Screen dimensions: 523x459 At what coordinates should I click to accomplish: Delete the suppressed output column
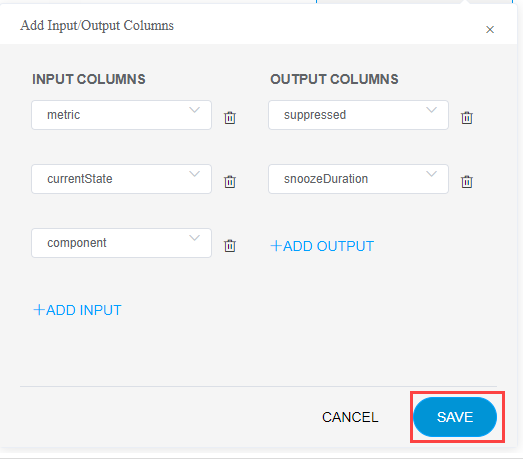[x=467, y=118]
